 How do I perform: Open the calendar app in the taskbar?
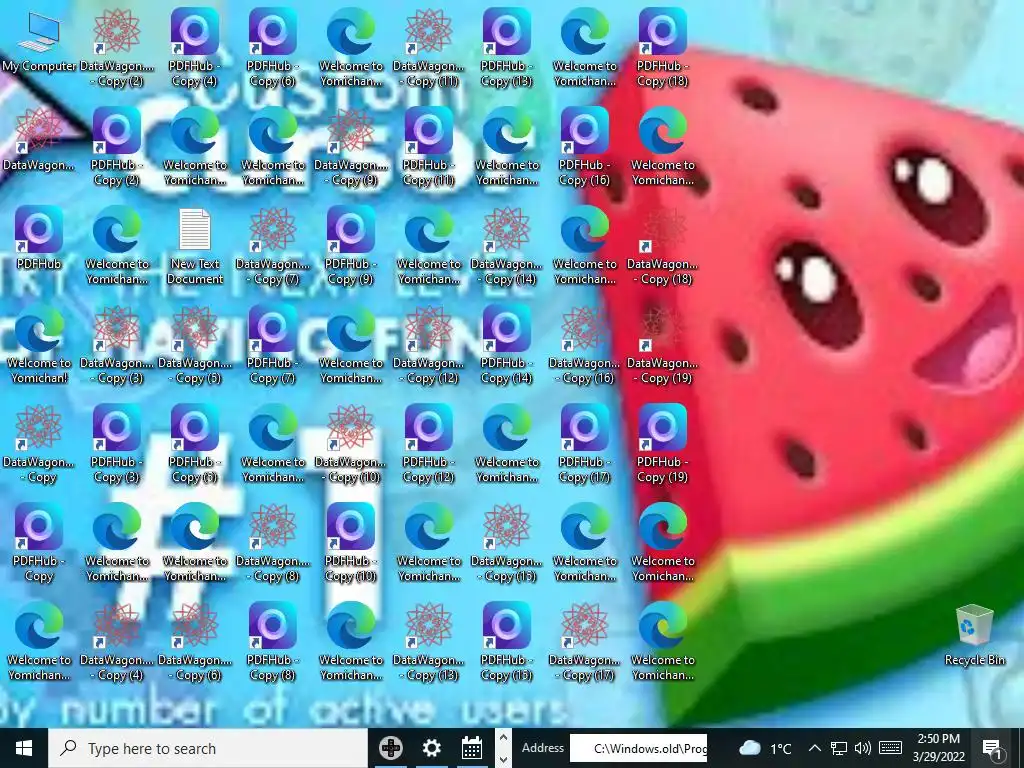point(472,748)
